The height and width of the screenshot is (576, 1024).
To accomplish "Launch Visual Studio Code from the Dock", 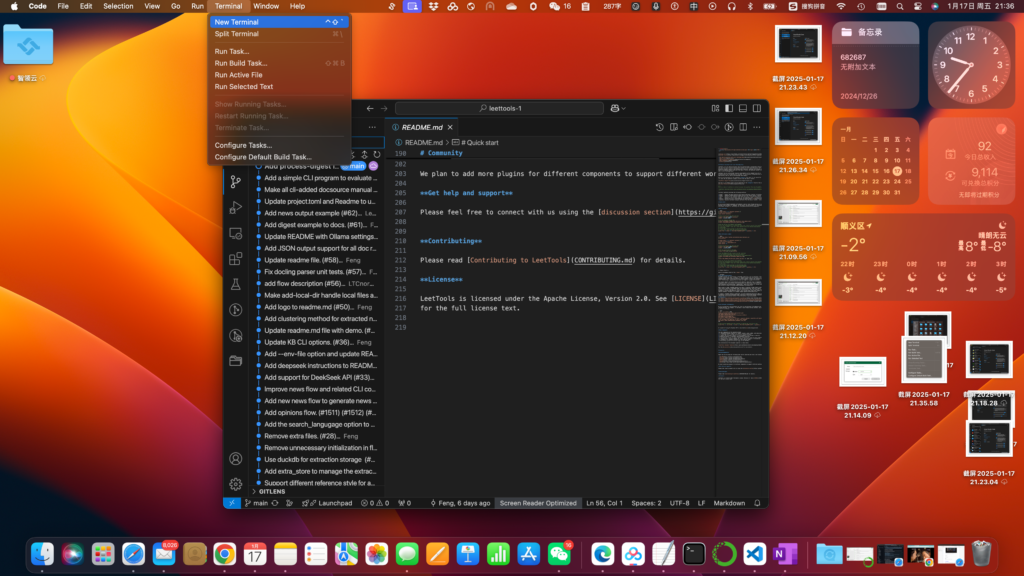I will pos(754,554).
